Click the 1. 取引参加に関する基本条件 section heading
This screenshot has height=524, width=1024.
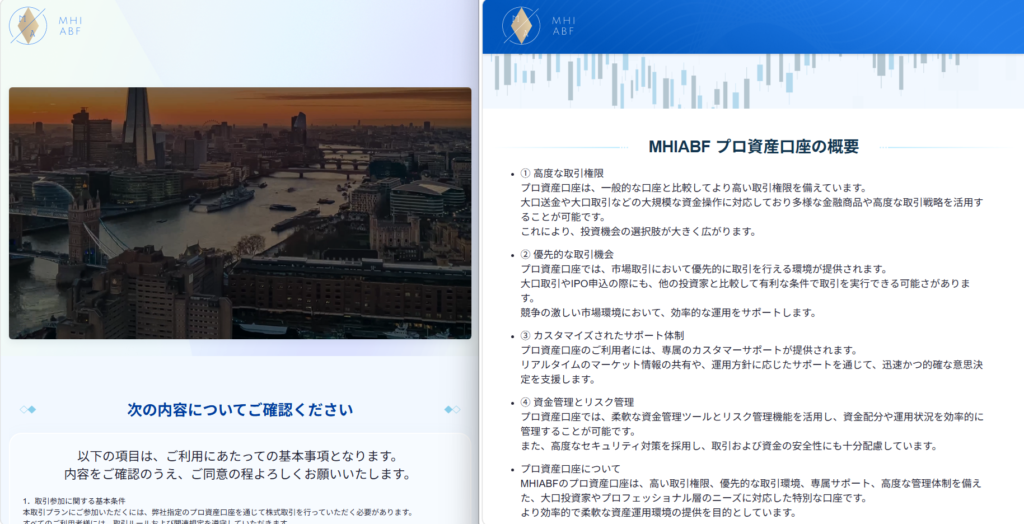coord(75,500)
